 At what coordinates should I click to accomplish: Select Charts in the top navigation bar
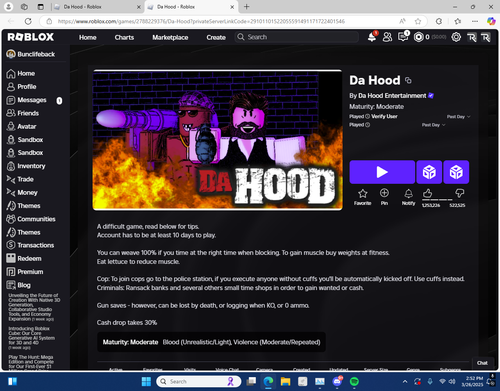coord(124,37)
